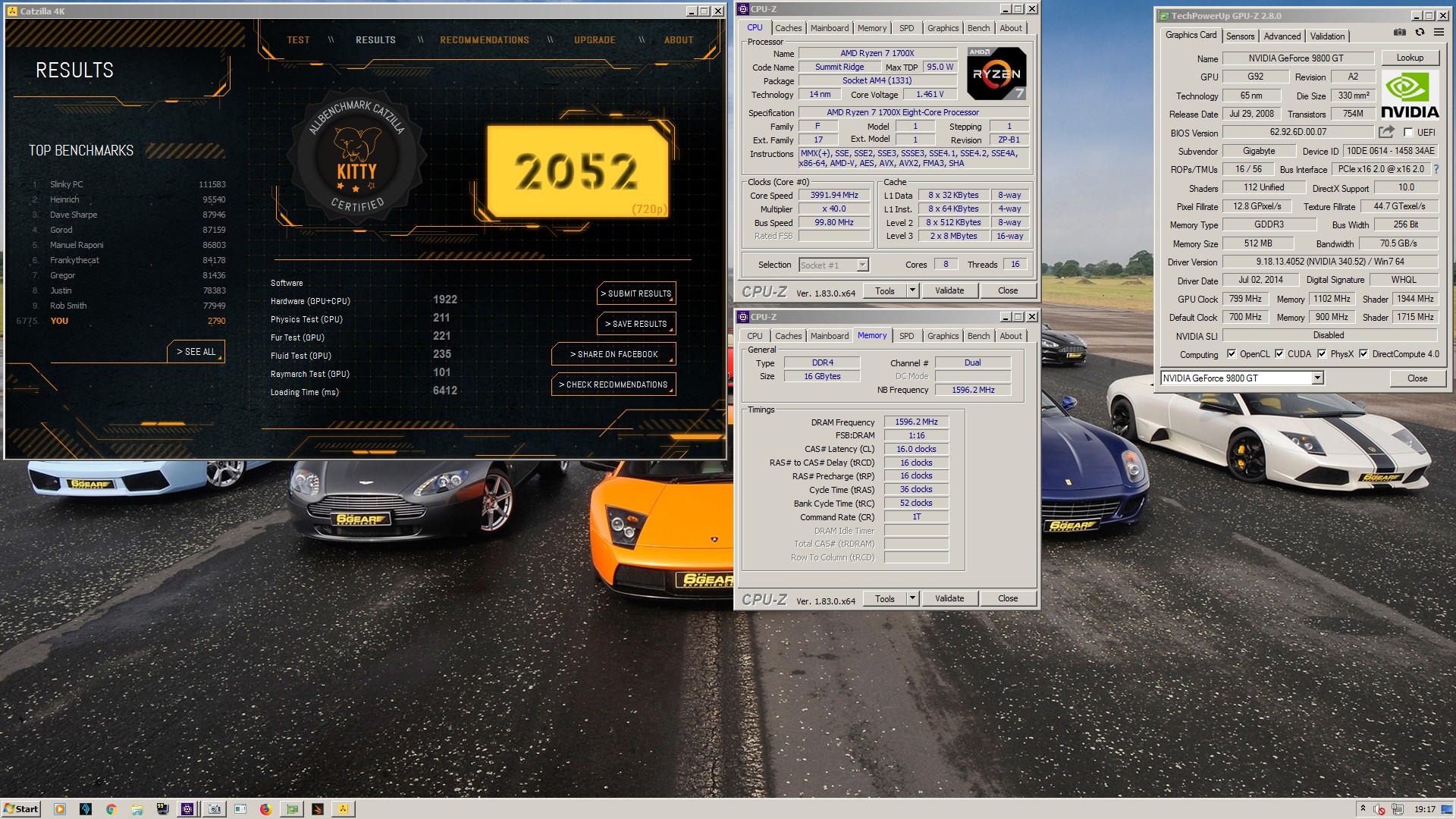Viewport: 1456px width, 819px height.
Task: Open Catzilla UPGRADE menu
Action: 595,40
